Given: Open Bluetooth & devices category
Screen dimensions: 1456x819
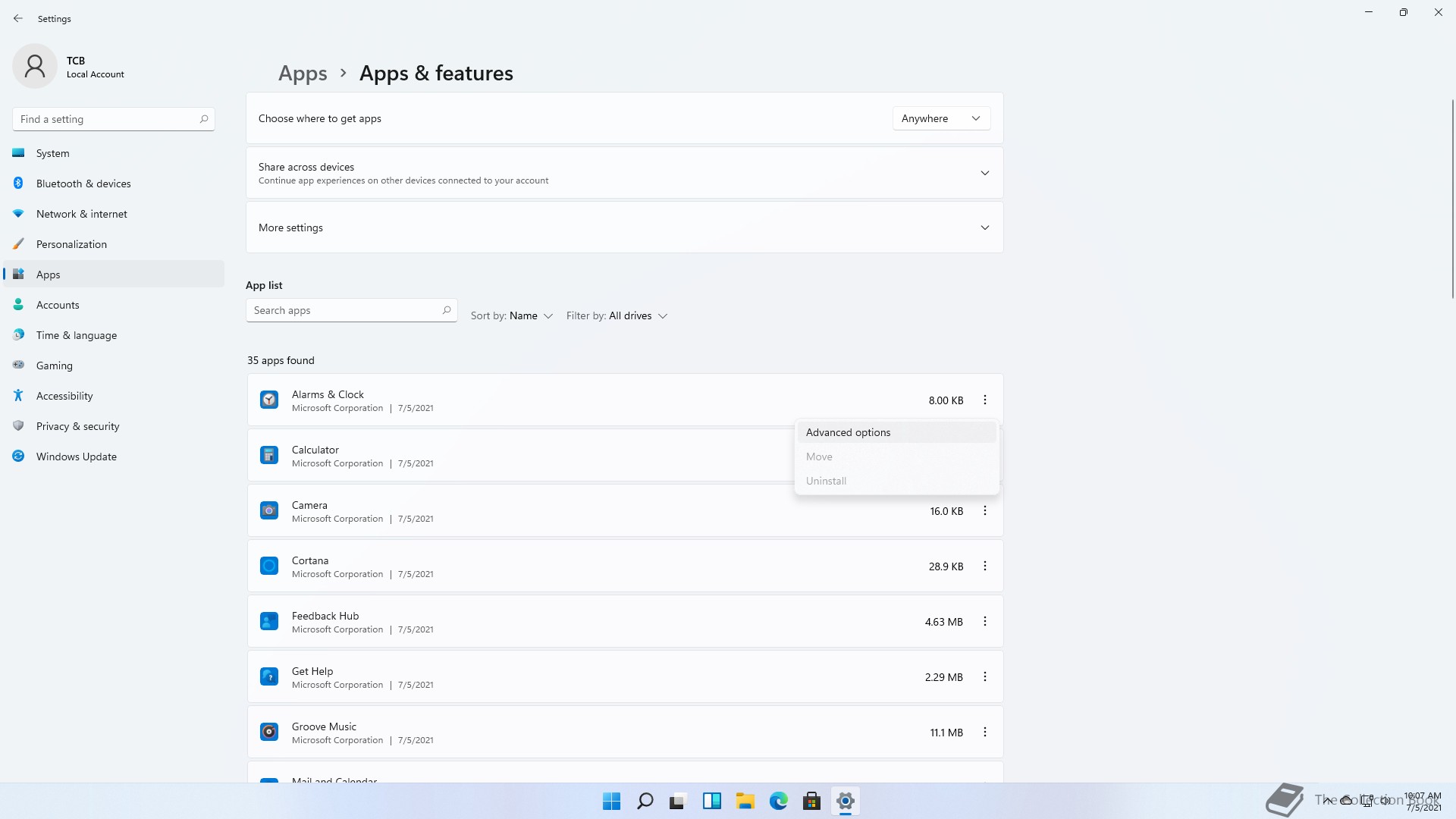Looking at the screenshot, I should tap(114, 184).
